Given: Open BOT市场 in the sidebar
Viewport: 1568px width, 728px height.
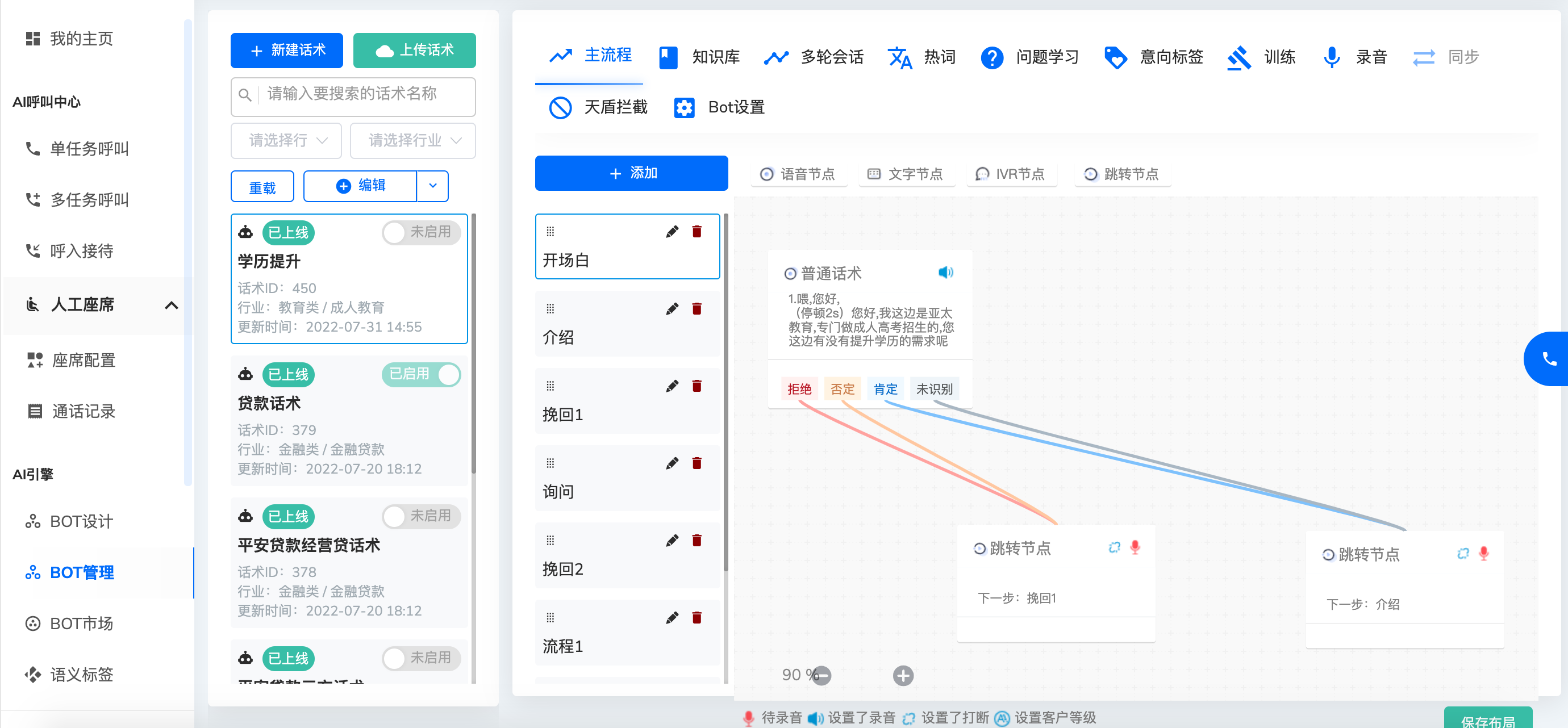Looking at the screenshot, I should 81,624.
